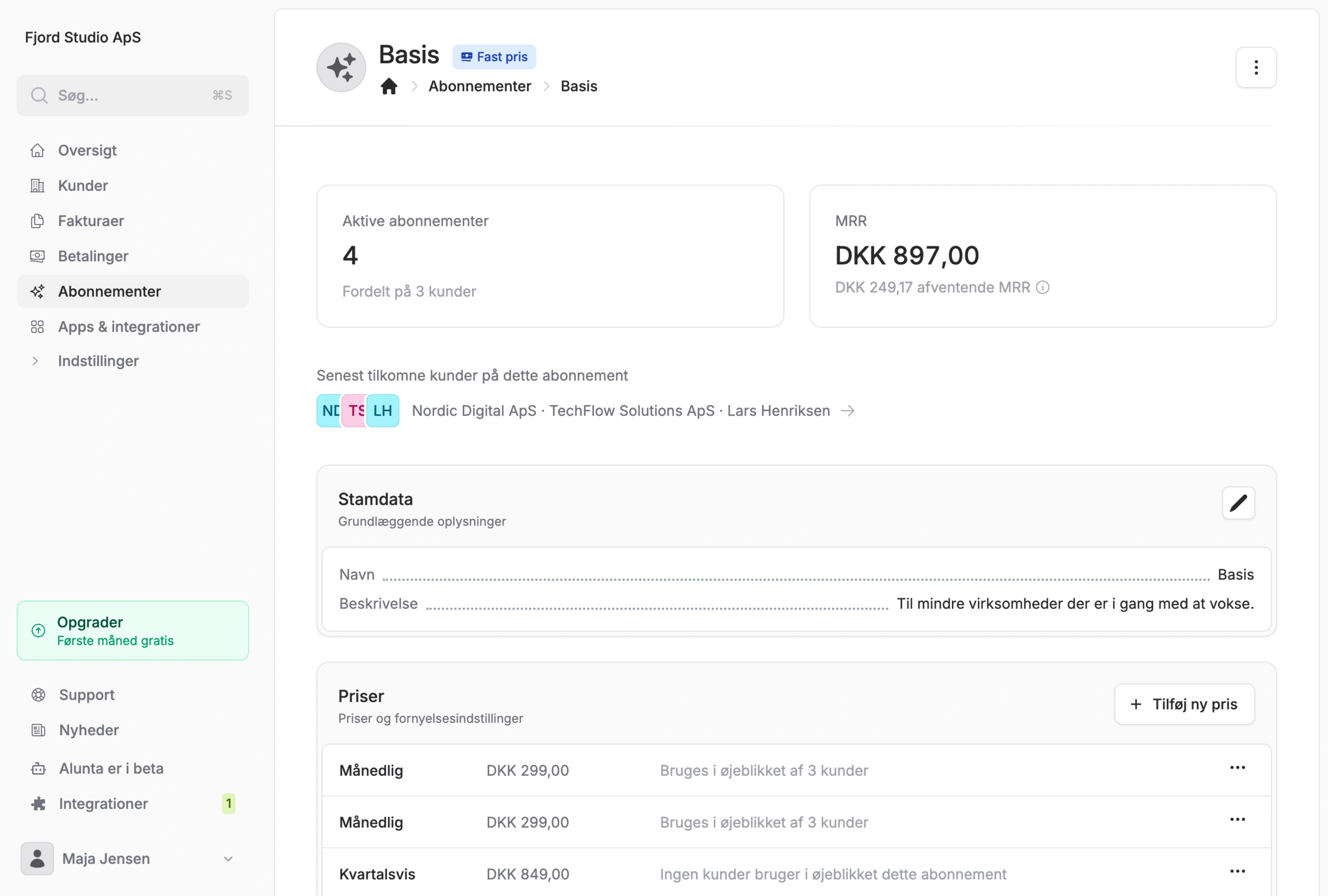Click the LH customer avatar
The image size is (1328, 896).
(382, 411)
